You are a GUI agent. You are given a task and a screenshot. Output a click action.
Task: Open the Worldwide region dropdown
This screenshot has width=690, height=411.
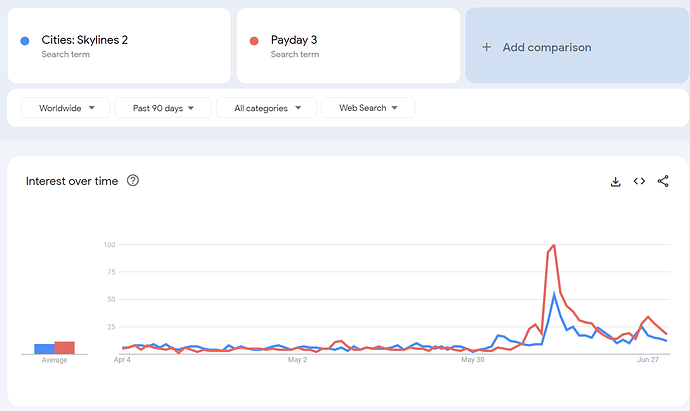point(66,108)
